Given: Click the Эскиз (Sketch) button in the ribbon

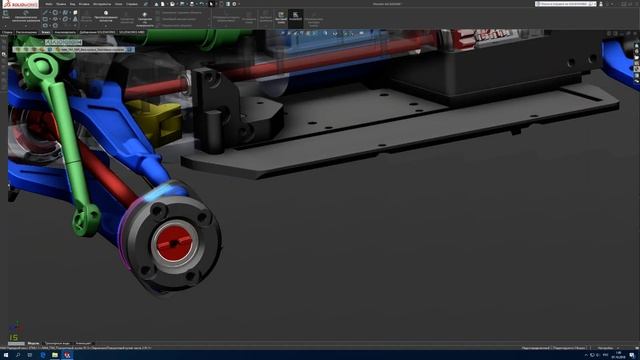Looking at the screenshot, I should pos(6,15).
